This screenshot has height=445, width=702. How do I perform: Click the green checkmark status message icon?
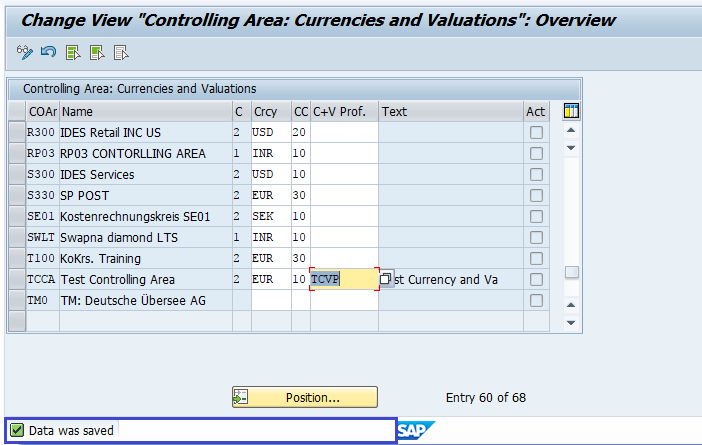pyautogui.click(x=17, y=430)
